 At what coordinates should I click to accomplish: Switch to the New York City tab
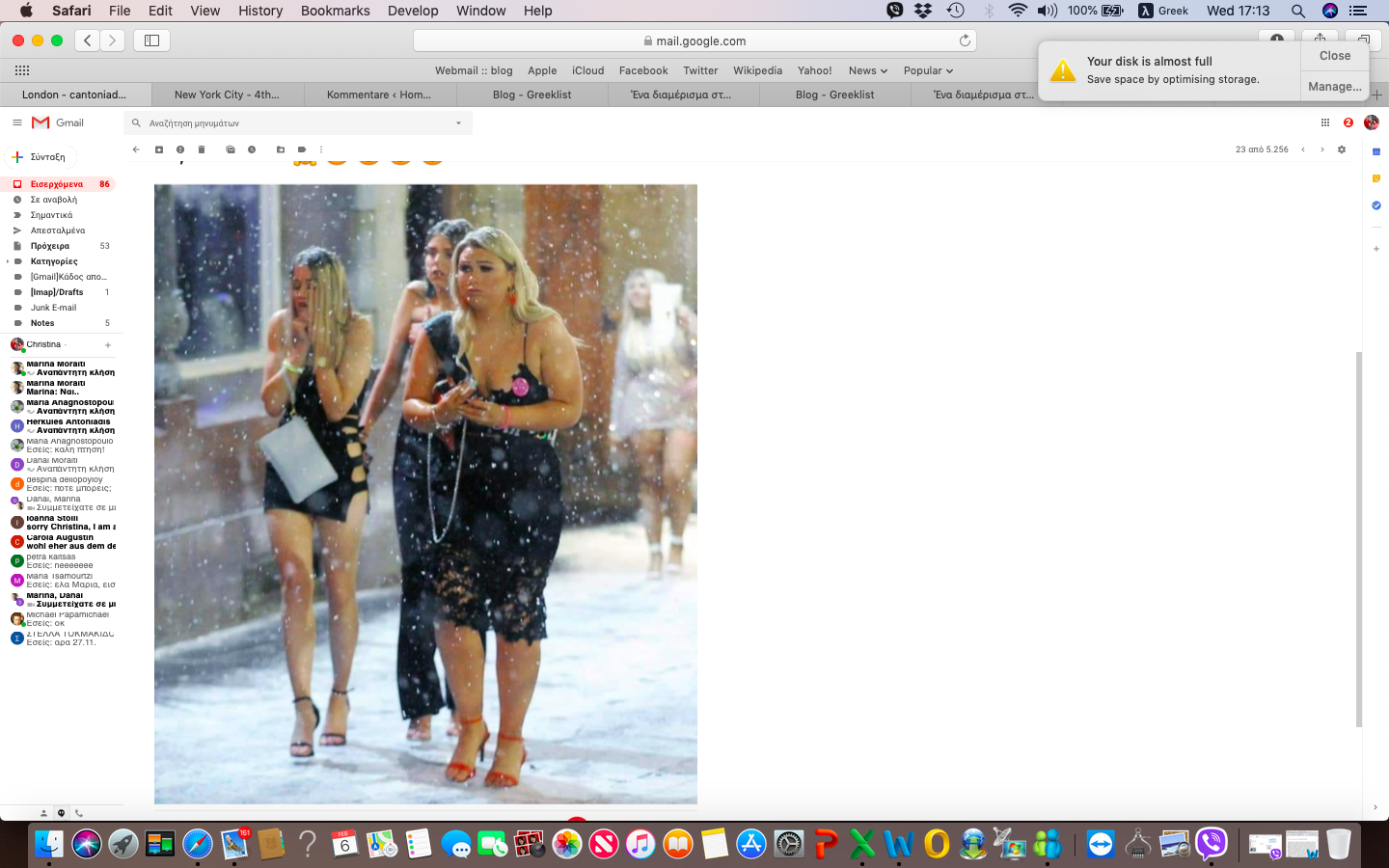pyautogui.click(x=227, y=95)
